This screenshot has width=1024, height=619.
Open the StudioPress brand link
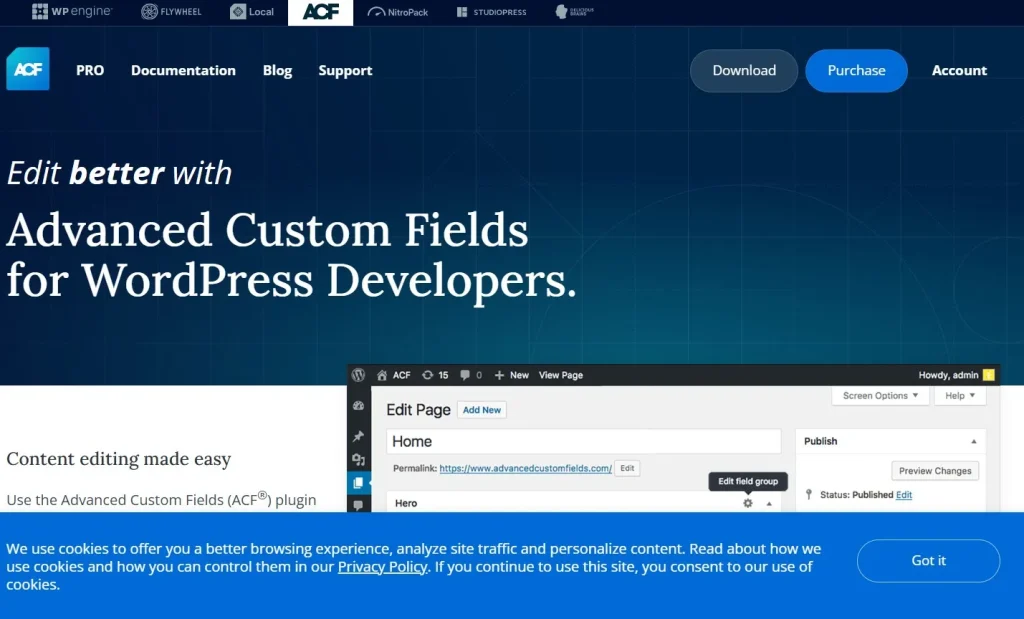490,12
